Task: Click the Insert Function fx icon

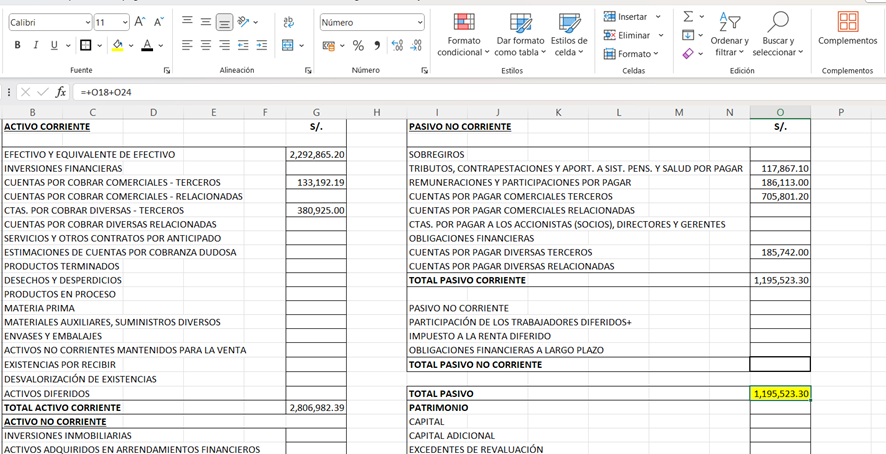Action: (60, 92)
